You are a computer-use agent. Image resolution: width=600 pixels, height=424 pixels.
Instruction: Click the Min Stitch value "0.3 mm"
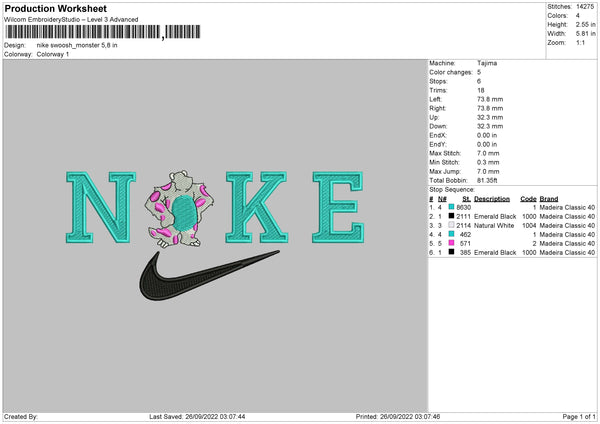click(488, 162)
